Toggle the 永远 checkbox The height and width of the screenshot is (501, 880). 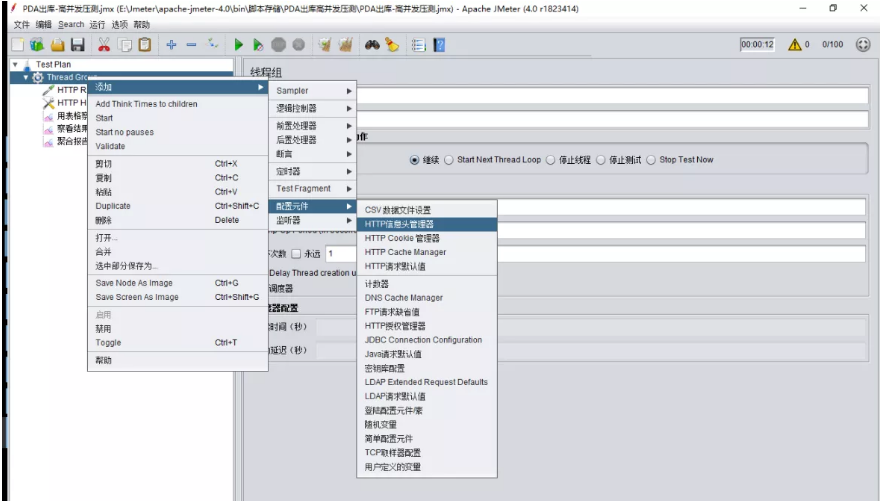coord(296,254)
